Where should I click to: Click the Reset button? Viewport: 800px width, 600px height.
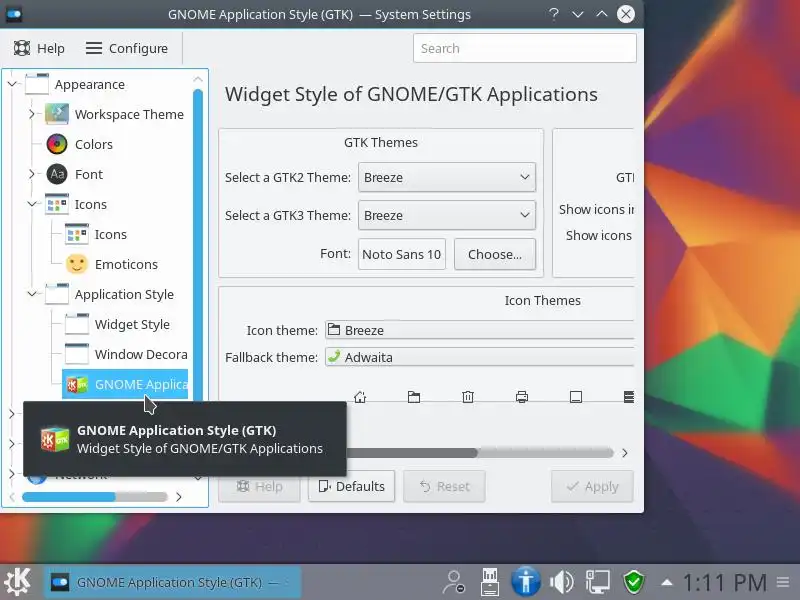coord(444,486)
